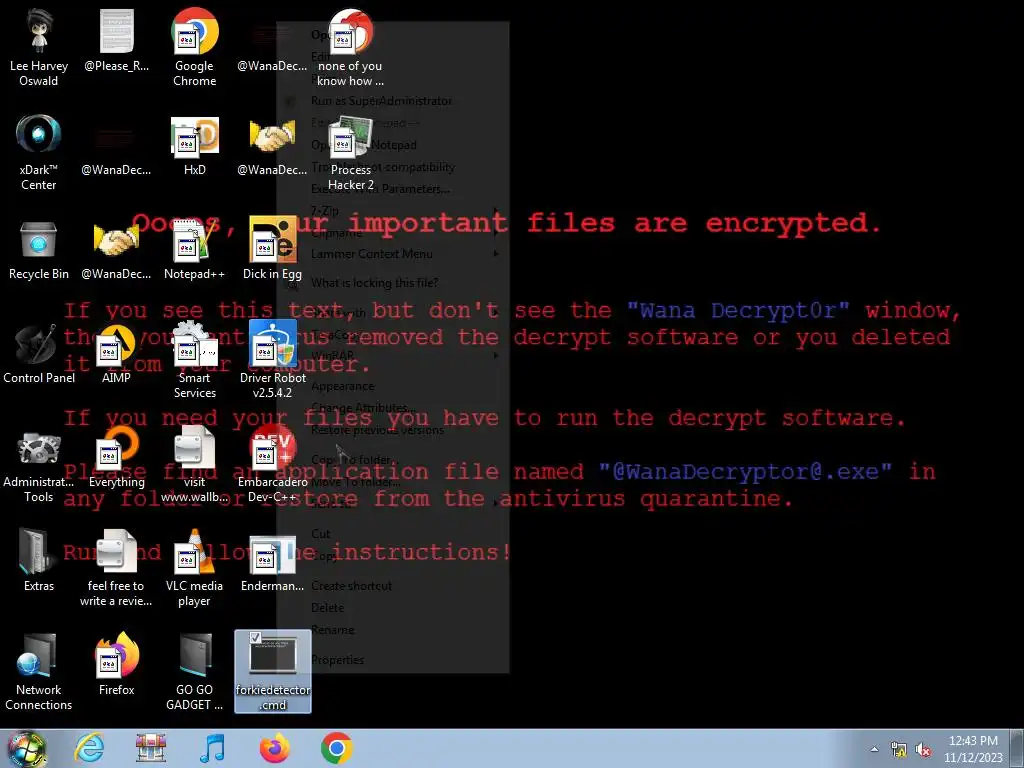Launch Google Chrome from the taskbar
1024x768 pixels.
tap(337, 748)
